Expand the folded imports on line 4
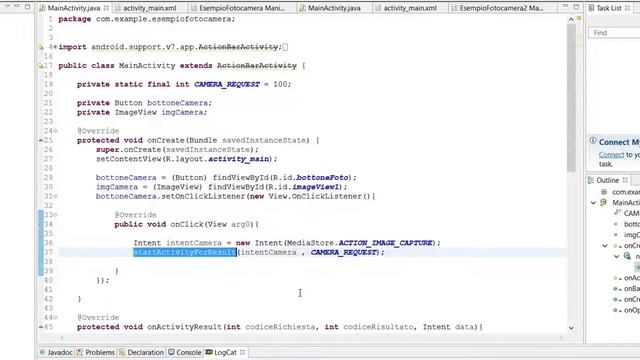Screen dimensions: 640x360 tap(55, 47)
